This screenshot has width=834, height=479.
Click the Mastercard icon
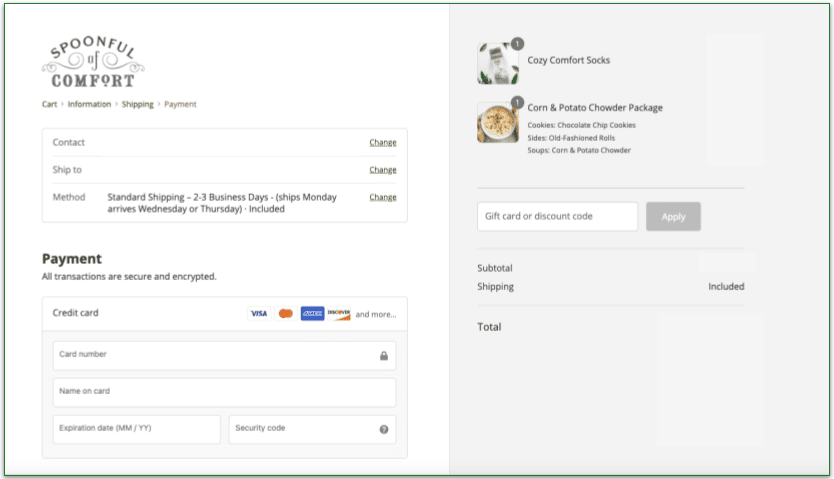[286, 314]
